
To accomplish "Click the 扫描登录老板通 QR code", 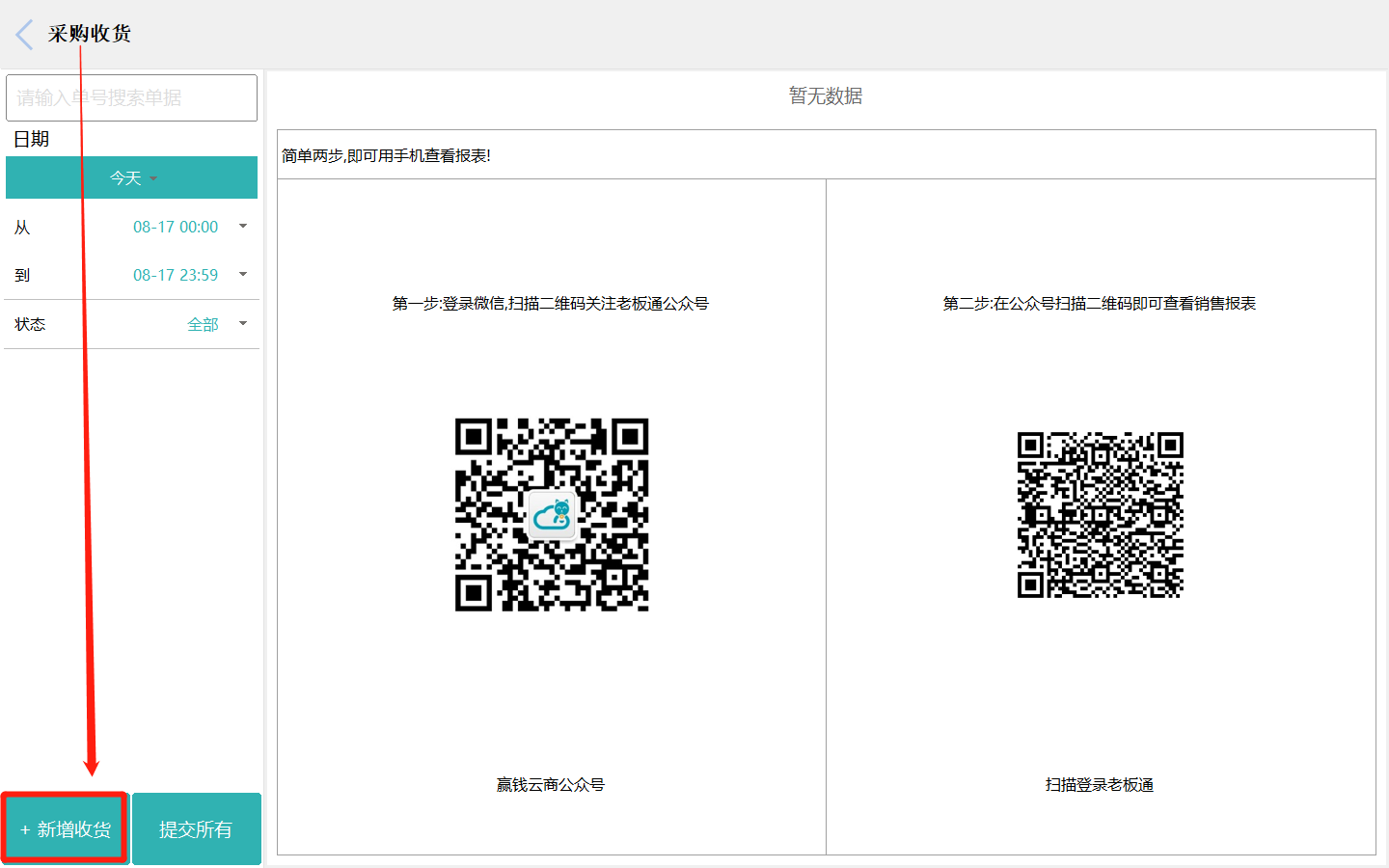I will coord(1101,515).
